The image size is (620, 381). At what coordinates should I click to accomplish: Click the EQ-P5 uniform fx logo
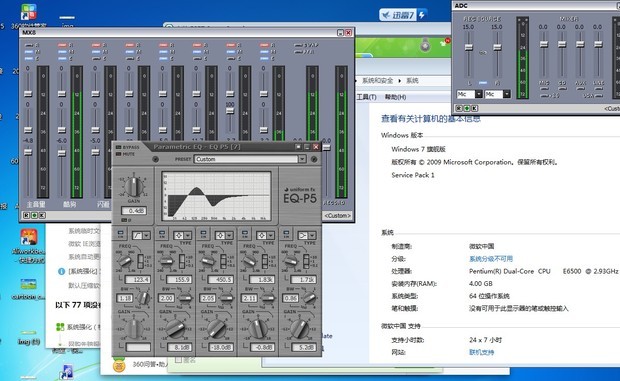300,196
